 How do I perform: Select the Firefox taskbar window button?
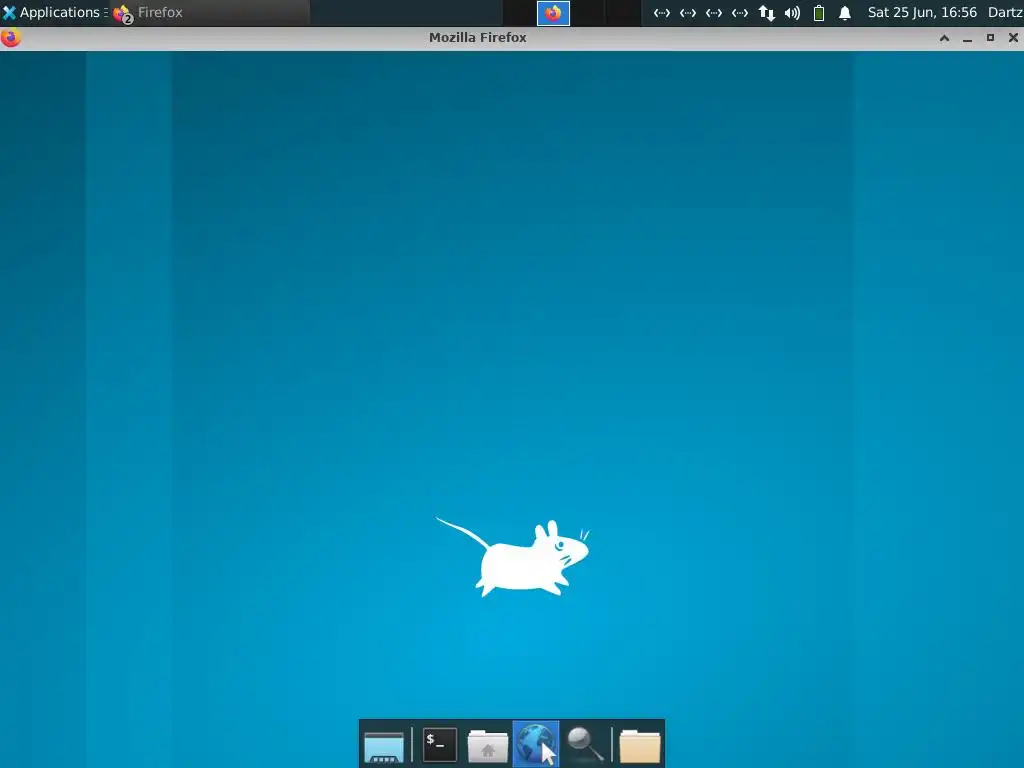[x=209, y=12]
